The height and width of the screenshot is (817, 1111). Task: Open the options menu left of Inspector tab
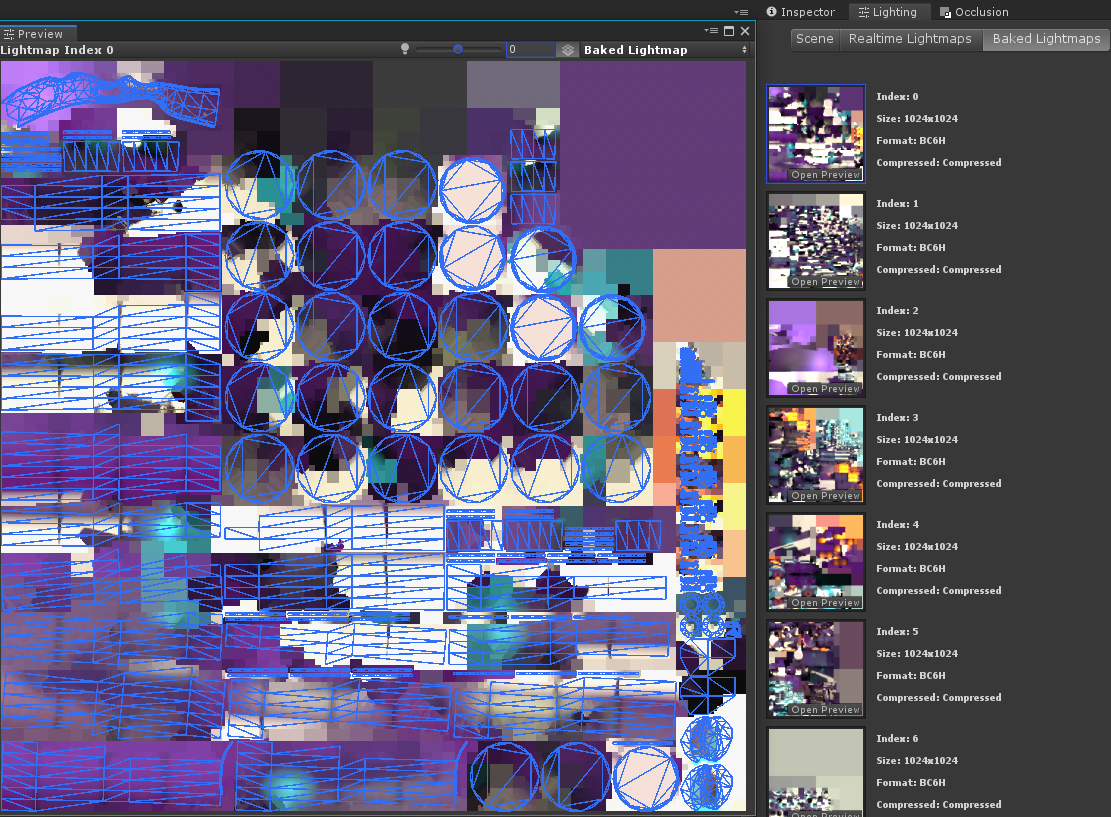click(x=741, y=12)
